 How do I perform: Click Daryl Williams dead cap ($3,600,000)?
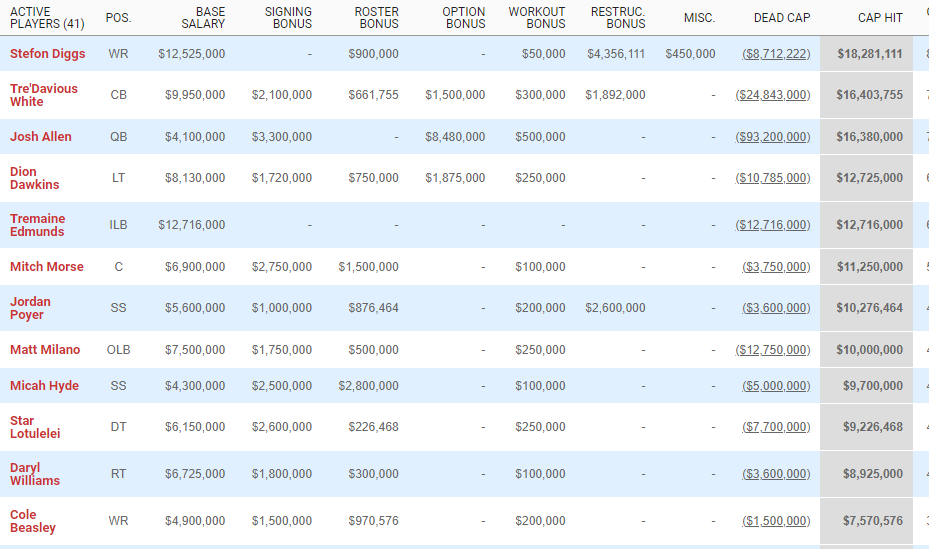tap(776, 474)
